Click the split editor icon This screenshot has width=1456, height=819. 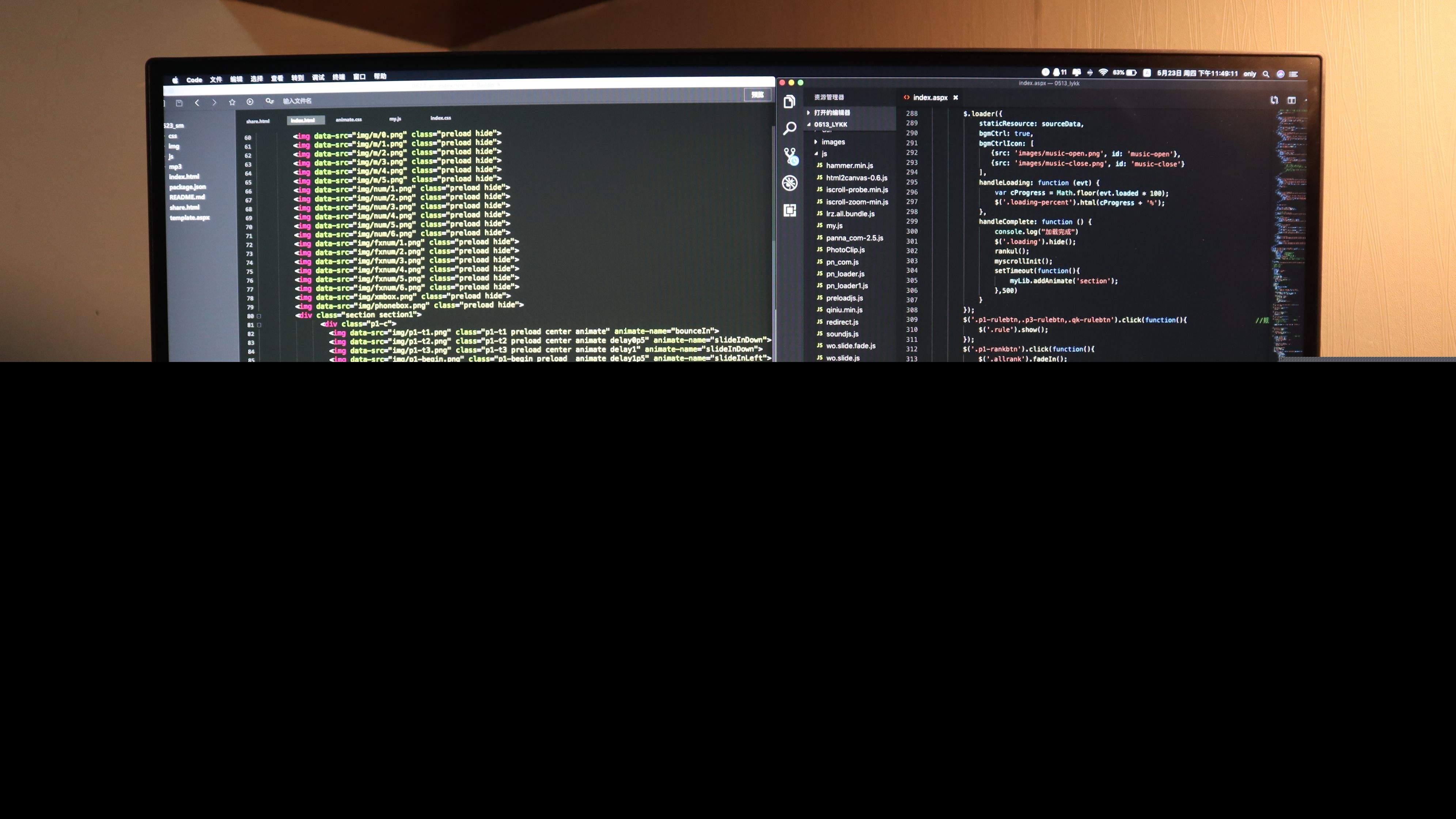point(1292,100)
